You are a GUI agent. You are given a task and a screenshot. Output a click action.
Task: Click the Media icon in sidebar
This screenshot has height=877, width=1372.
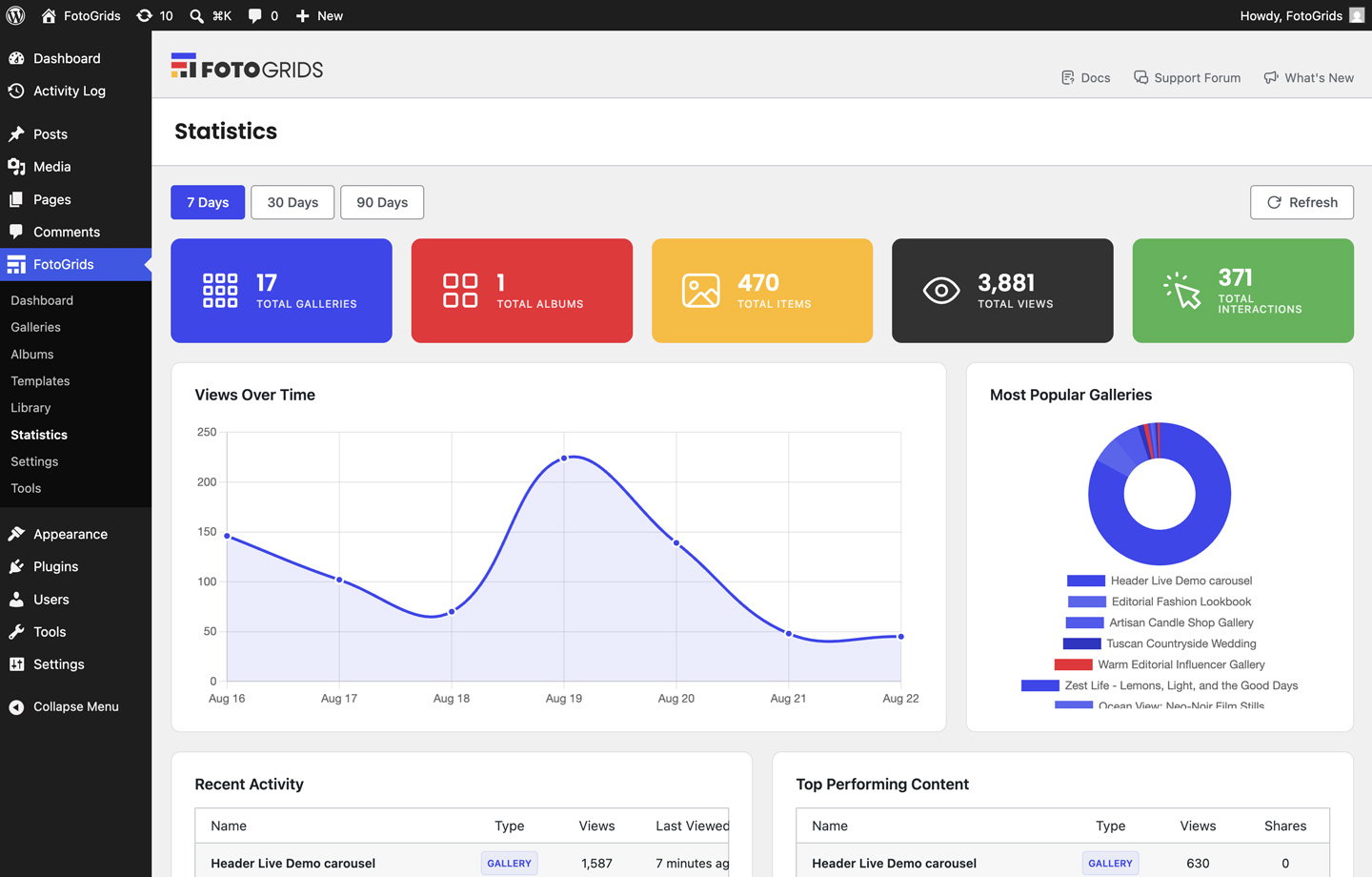pyautogui.click(x=16, y=167)
